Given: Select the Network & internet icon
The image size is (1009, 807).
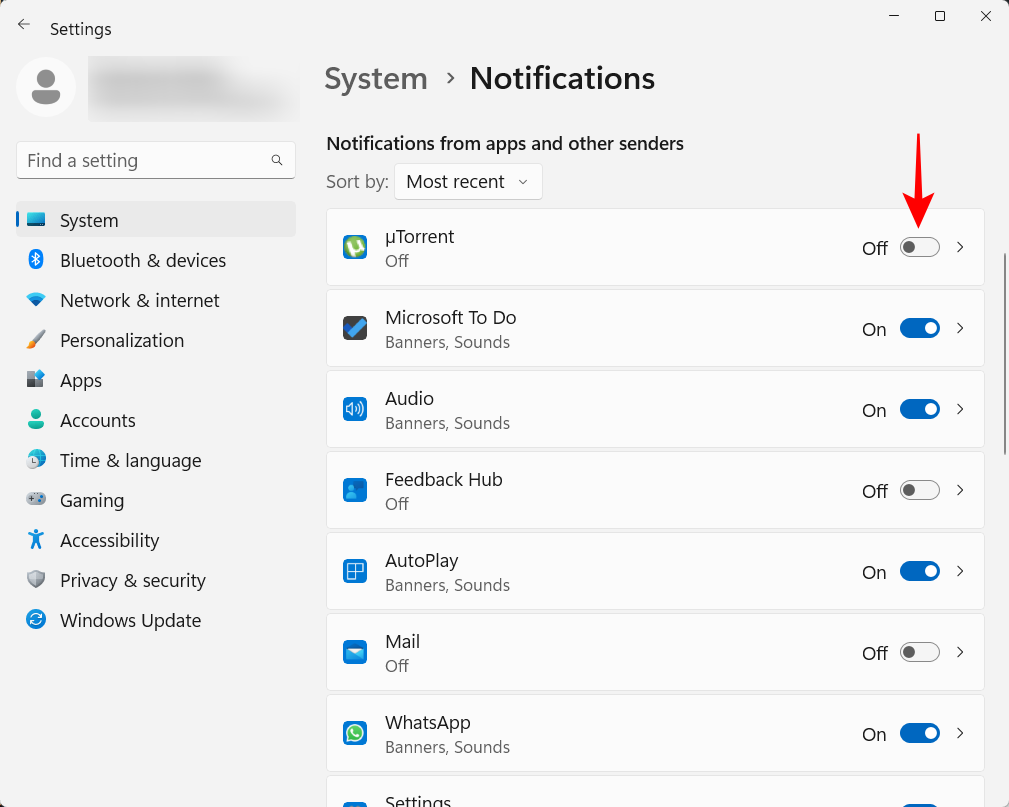Looking at the screenshot, I should click(x=36, y=300).
